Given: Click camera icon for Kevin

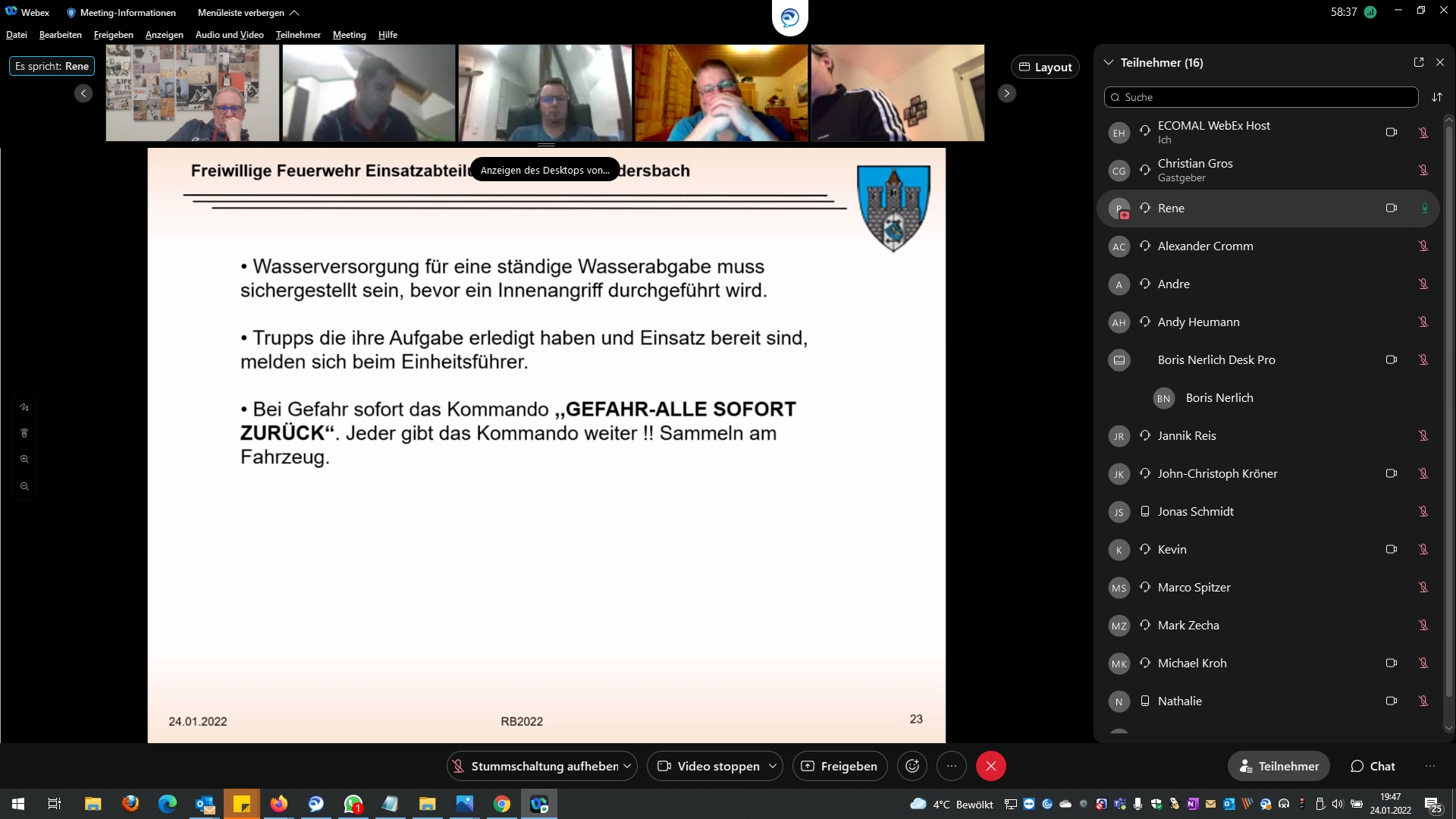Looking at the screenshot, I should point(1392,549).
